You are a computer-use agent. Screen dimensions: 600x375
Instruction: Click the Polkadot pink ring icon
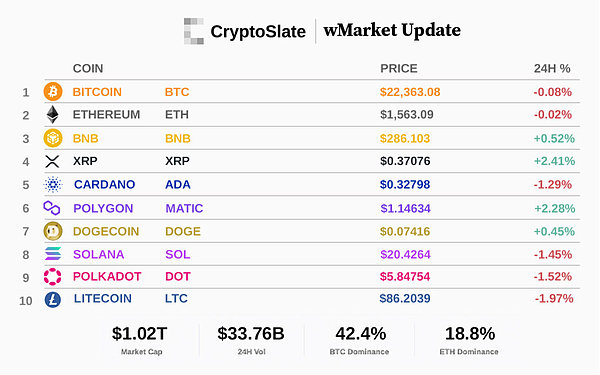click(x=52, y=277)
